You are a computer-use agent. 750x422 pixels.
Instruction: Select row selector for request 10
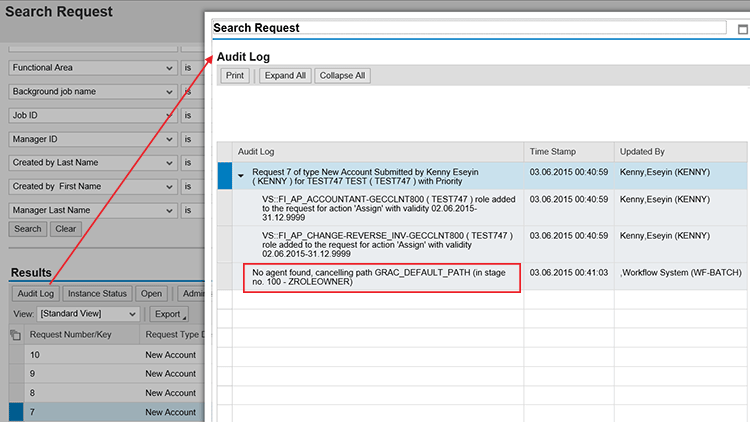(x=15, y=355)
